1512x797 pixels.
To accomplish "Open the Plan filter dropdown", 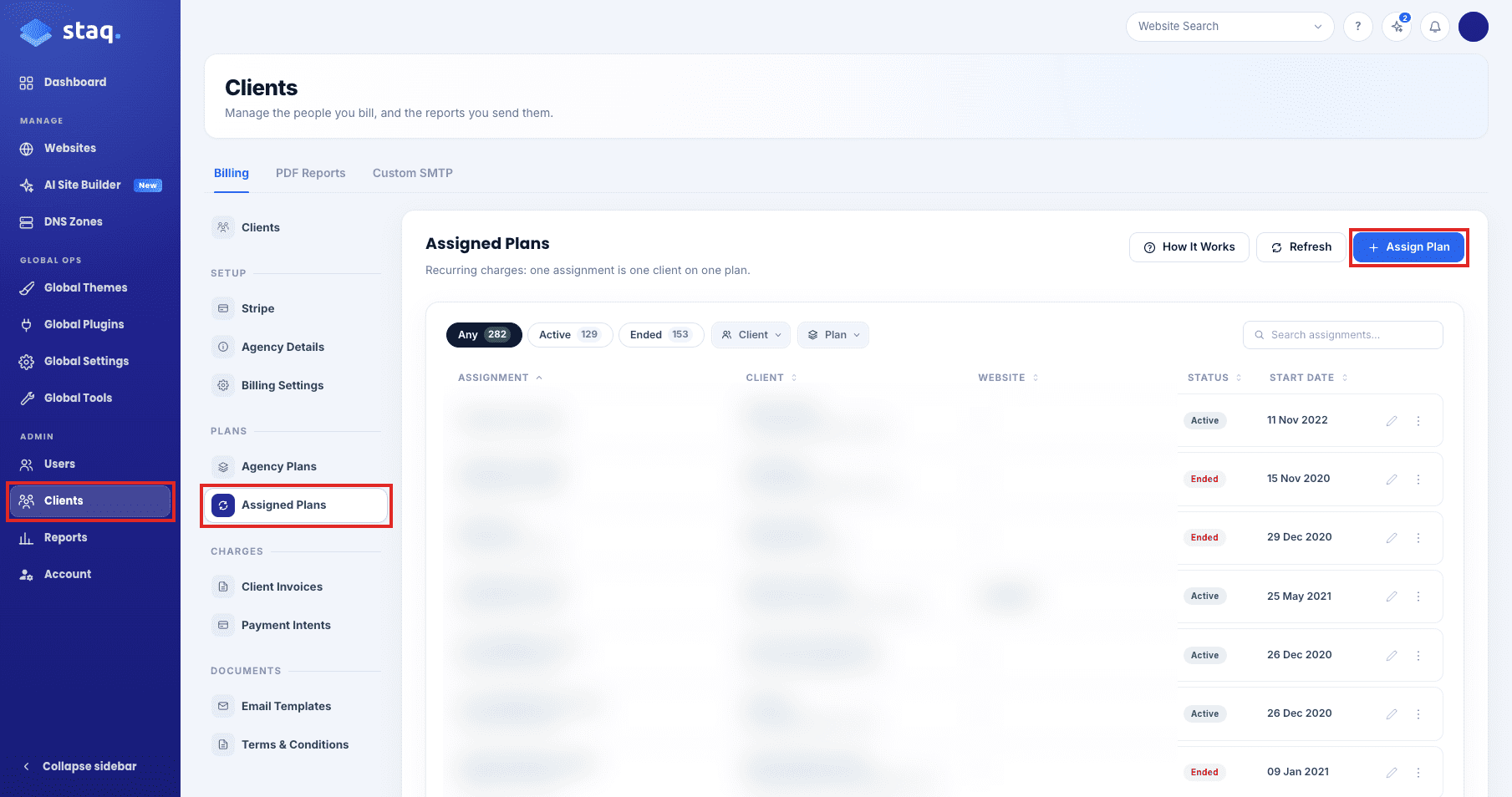I will tap(833, 335).
